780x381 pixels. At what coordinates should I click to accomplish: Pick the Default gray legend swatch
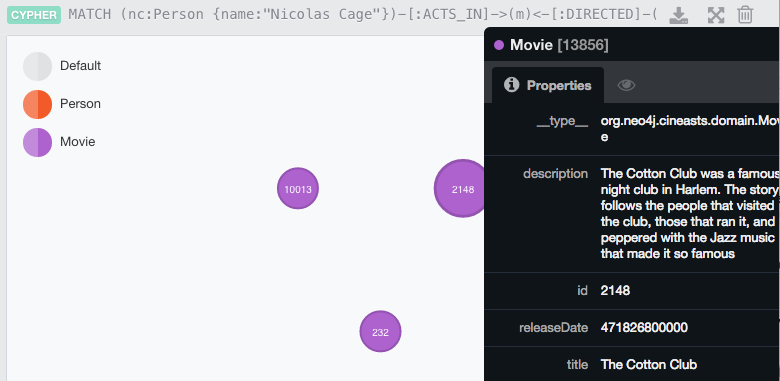coord(37,66)
